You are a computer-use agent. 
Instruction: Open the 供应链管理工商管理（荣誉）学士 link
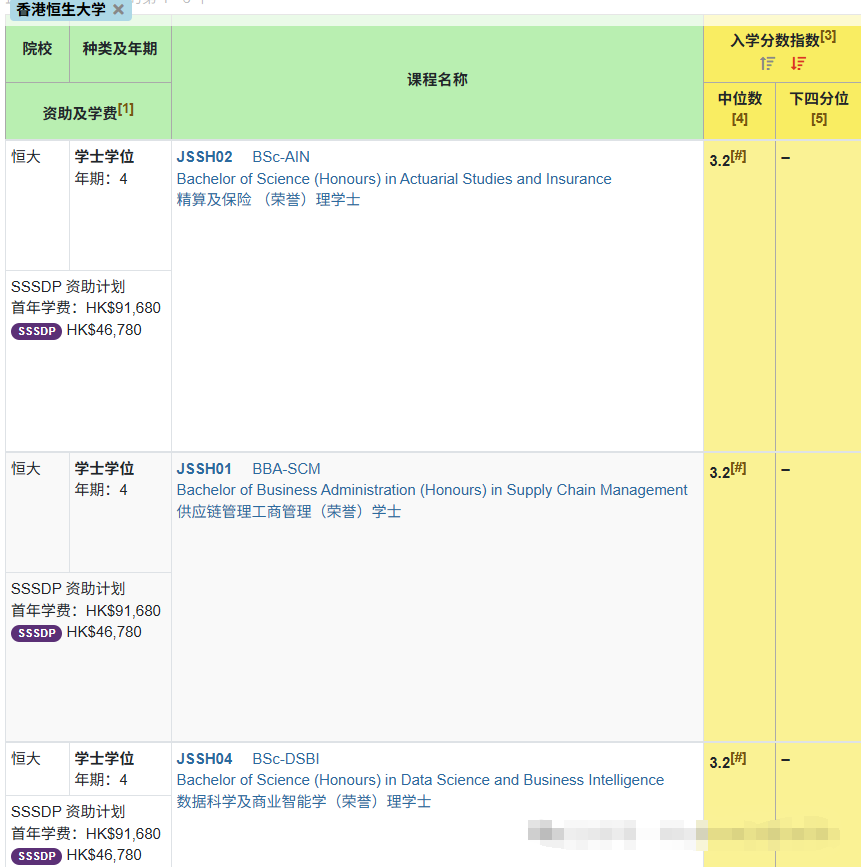pyautogui.click(x=289, y=511)
